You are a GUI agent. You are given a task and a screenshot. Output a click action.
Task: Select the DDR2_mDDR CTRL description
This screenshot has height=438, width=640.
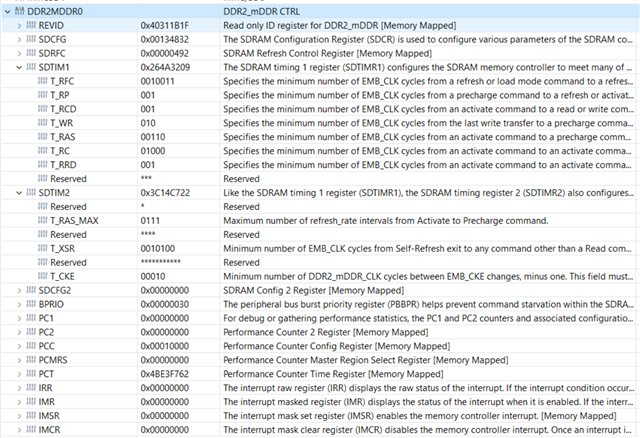tap(261, 12)
